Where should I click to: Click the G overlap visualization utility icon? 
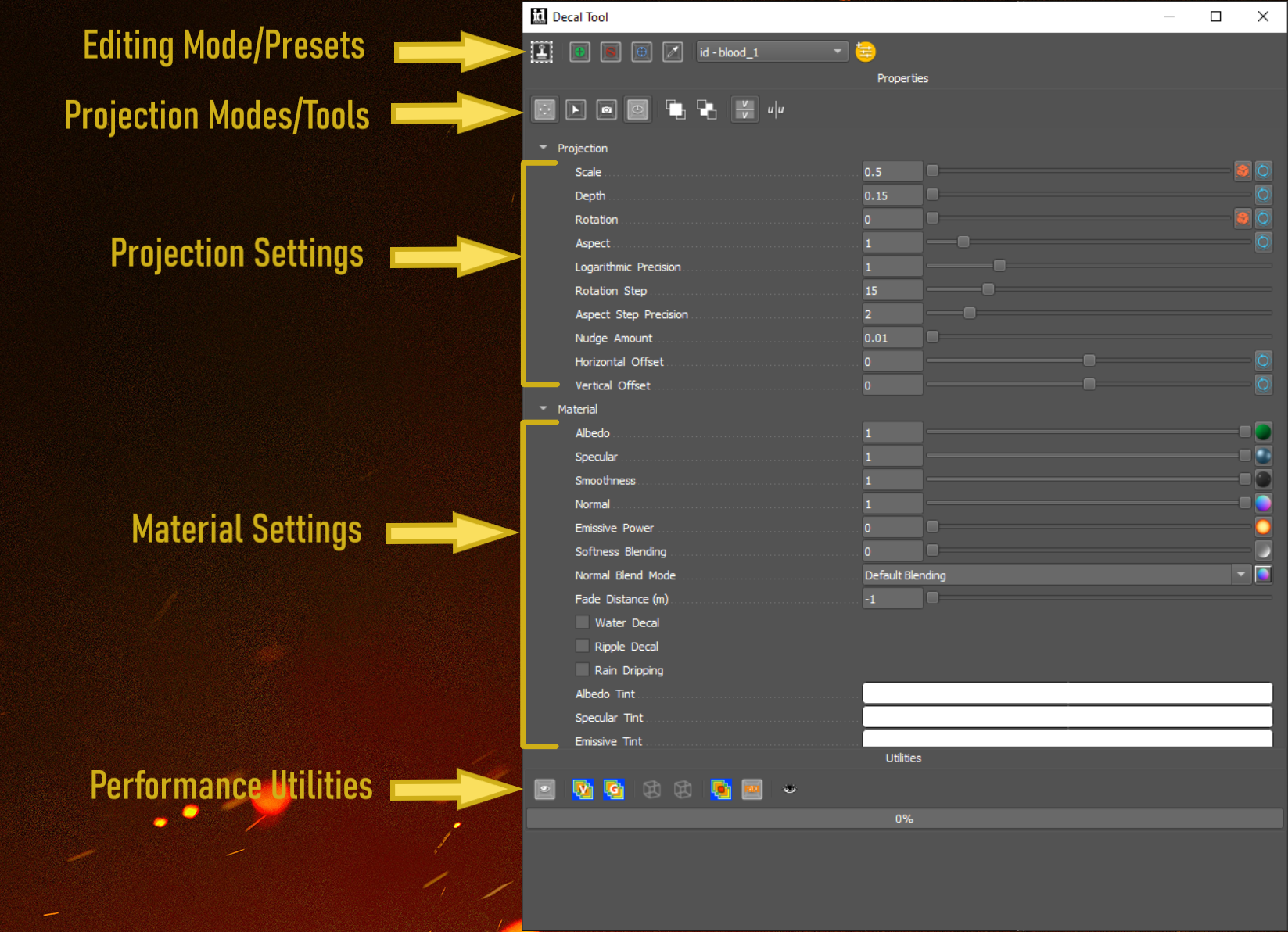pyautogui.click(x=614, y=790)
